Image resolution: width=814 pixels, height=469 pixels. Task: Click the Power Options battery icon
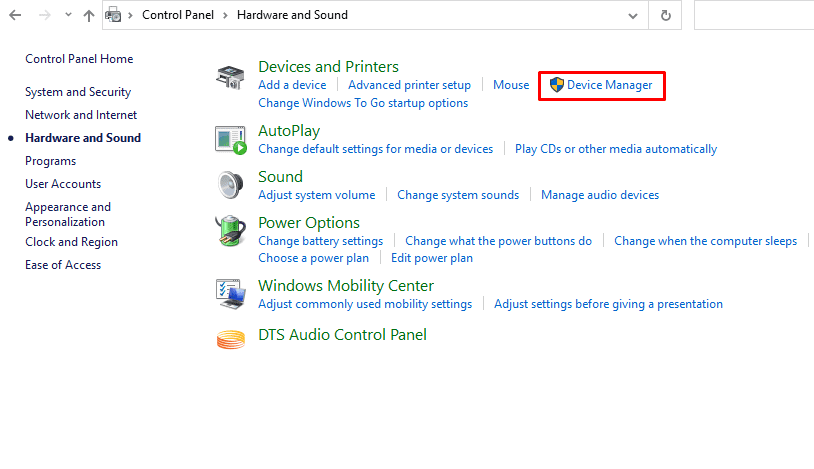[230, 231]
